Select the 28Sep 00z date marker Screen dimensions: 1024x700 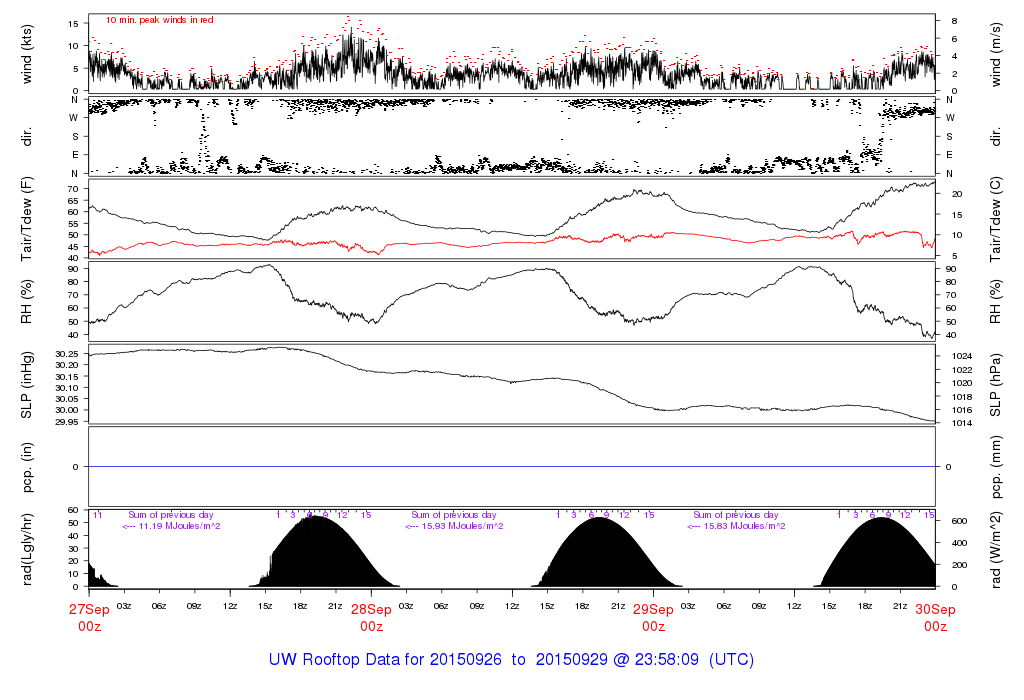[x=371, y=616]
